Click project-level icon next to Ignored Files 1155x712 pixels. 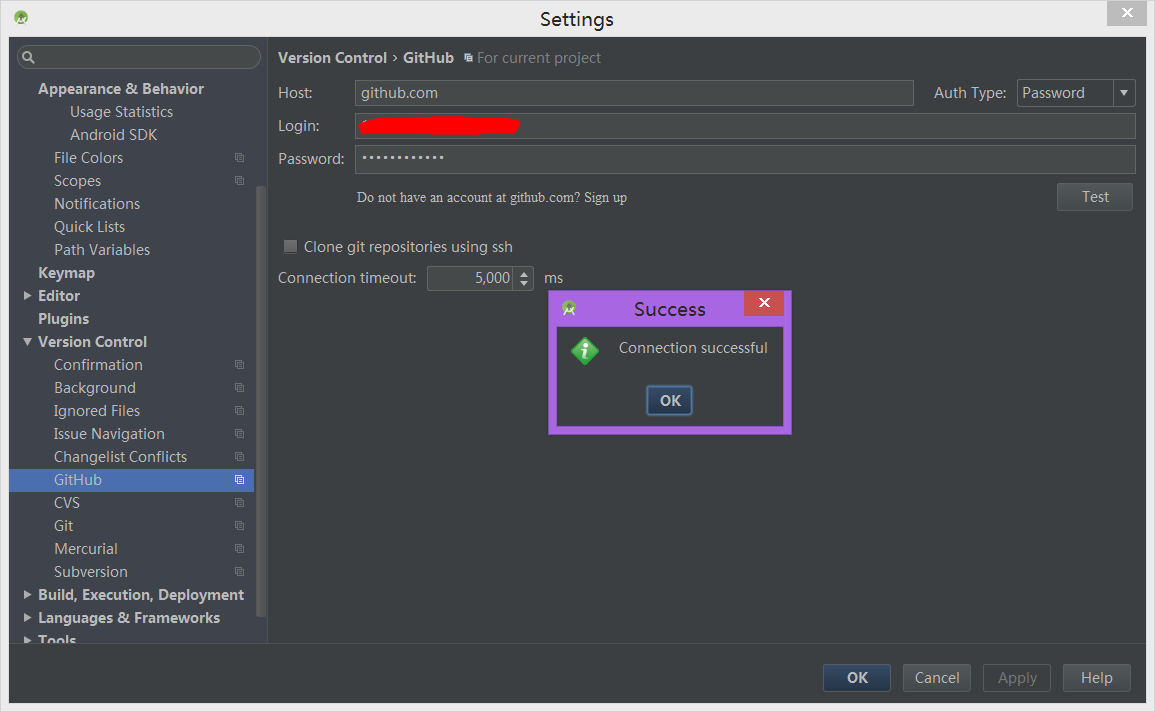(239, 410)
